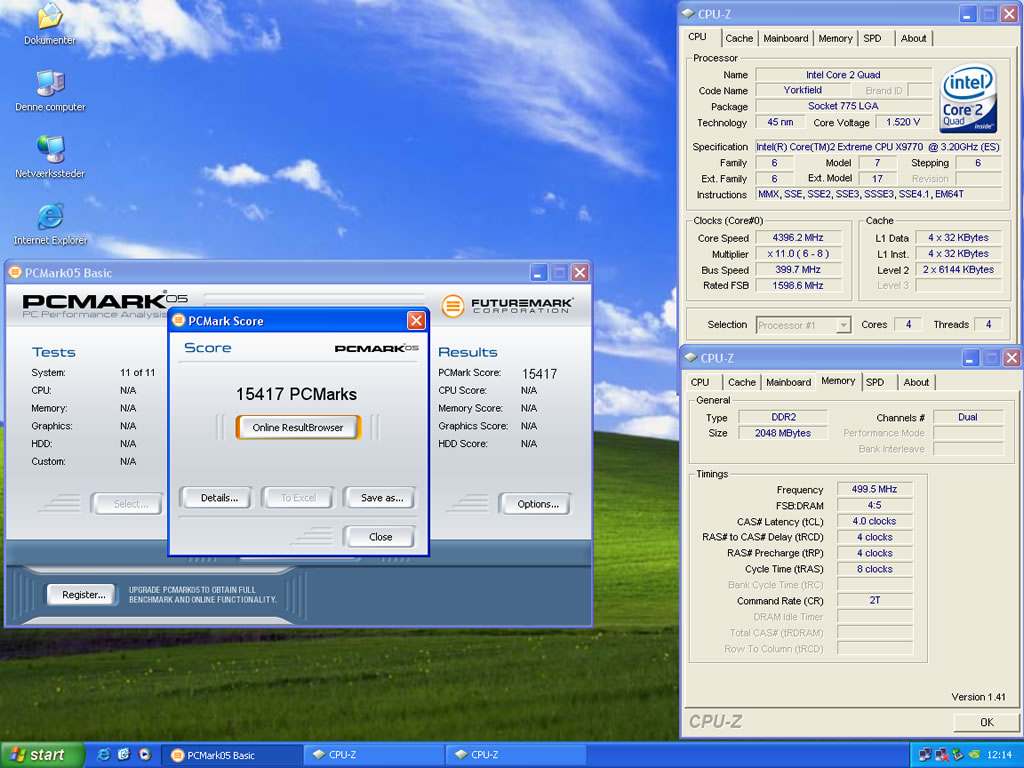Click the Memory Size 2048 MBytes field

[783, 433]
